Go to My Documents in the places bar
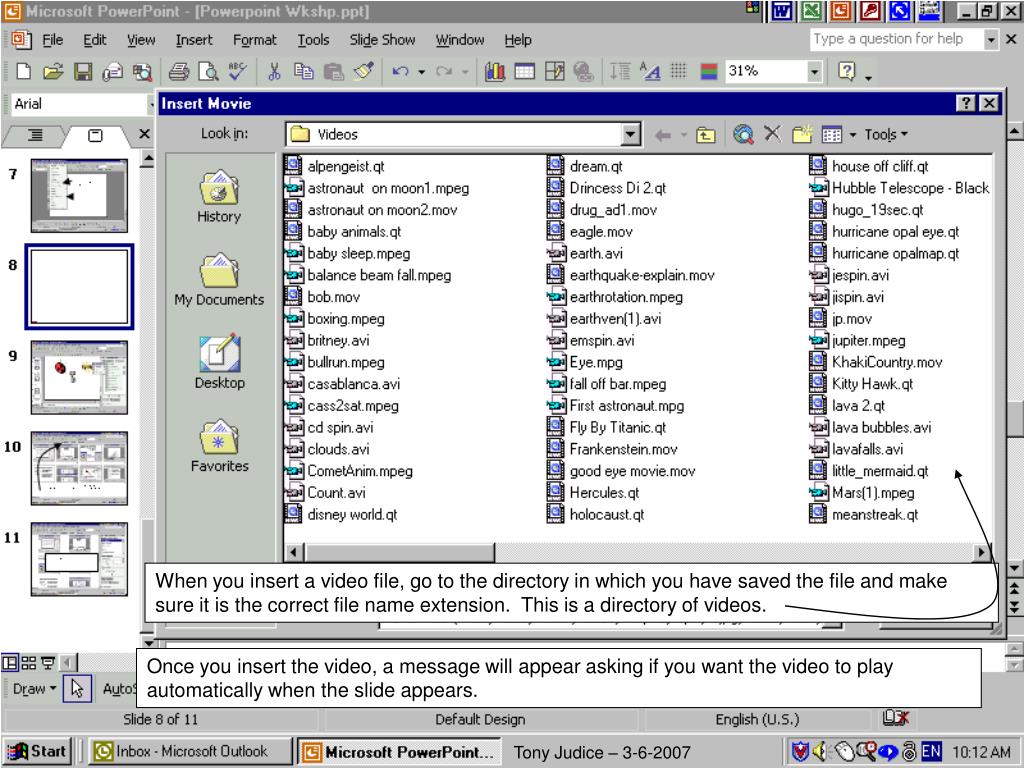The height and width of the screenshot is (768, 1024). click(219, 280)
